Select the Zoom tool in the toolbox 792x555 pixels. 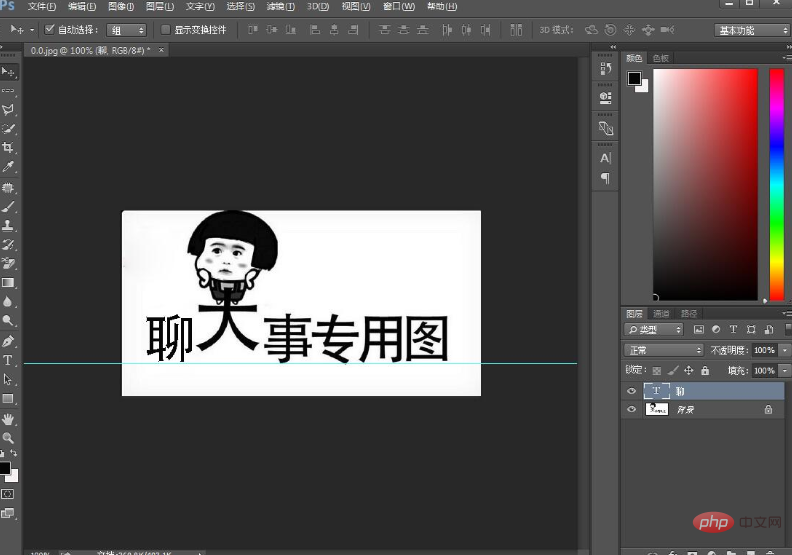[x=8, y=438]
